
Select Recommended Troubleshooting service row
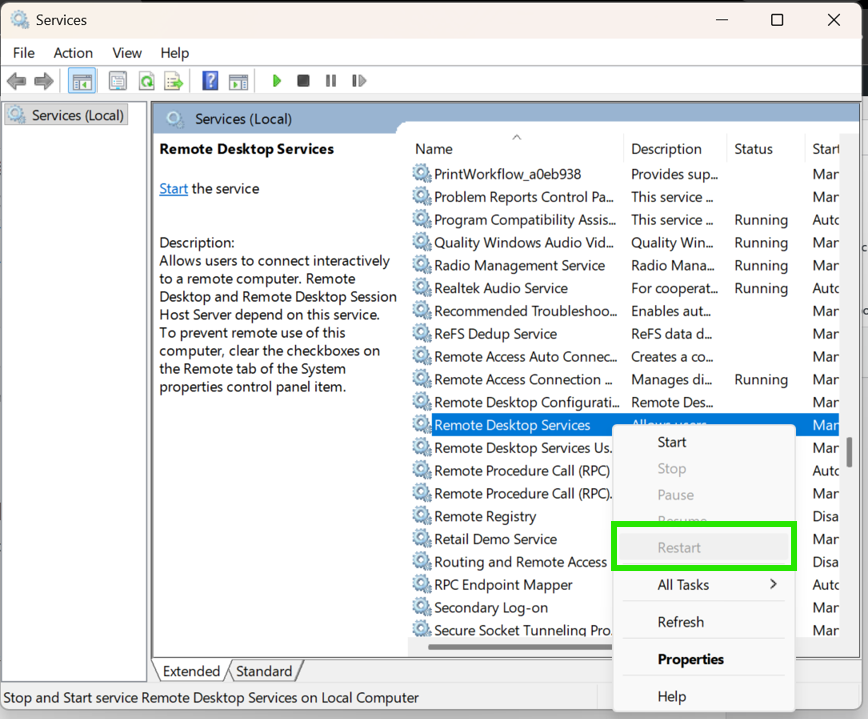point(626,311)
